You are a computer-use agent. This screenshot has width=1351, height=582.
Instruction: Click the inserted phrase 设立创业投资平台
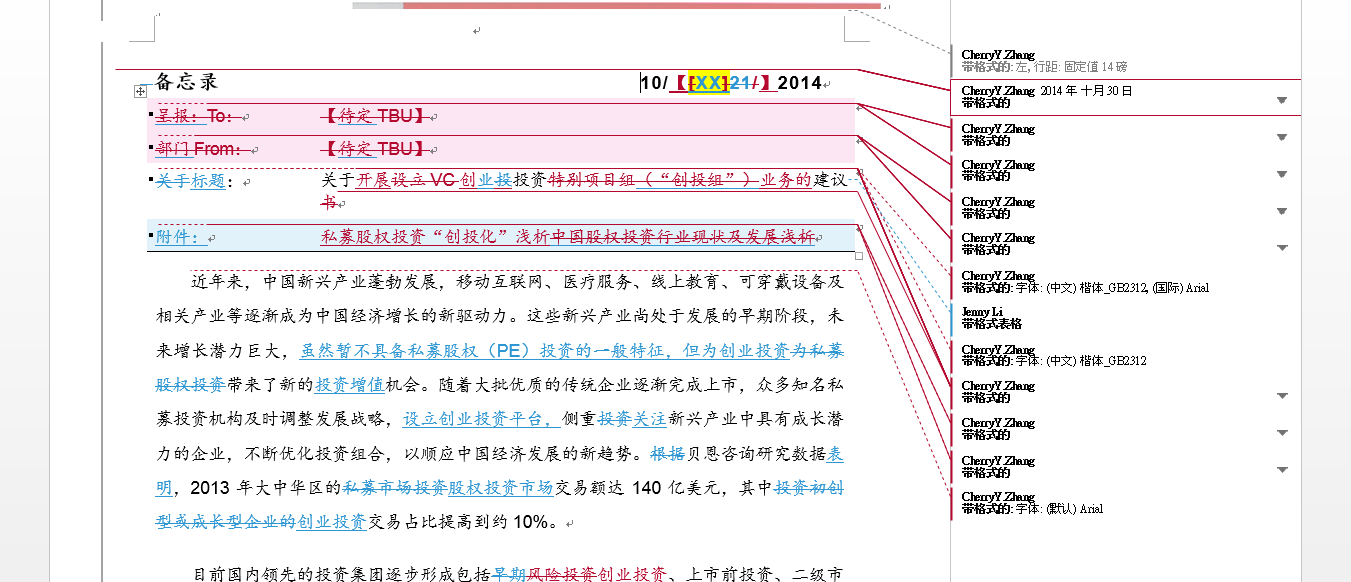click(x=474, y=419)
